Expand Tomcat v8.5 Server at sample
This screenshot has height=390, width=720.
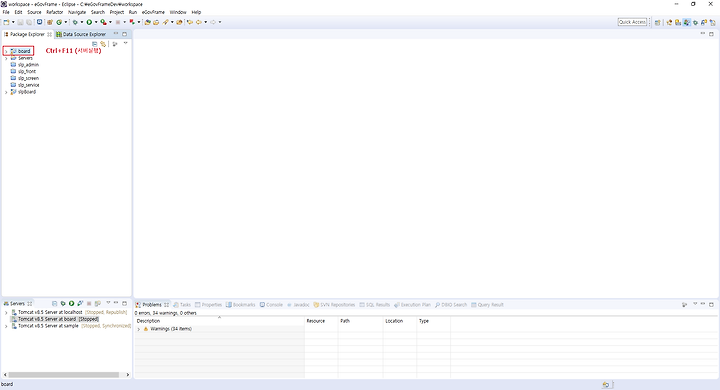[x=6, y=326]
